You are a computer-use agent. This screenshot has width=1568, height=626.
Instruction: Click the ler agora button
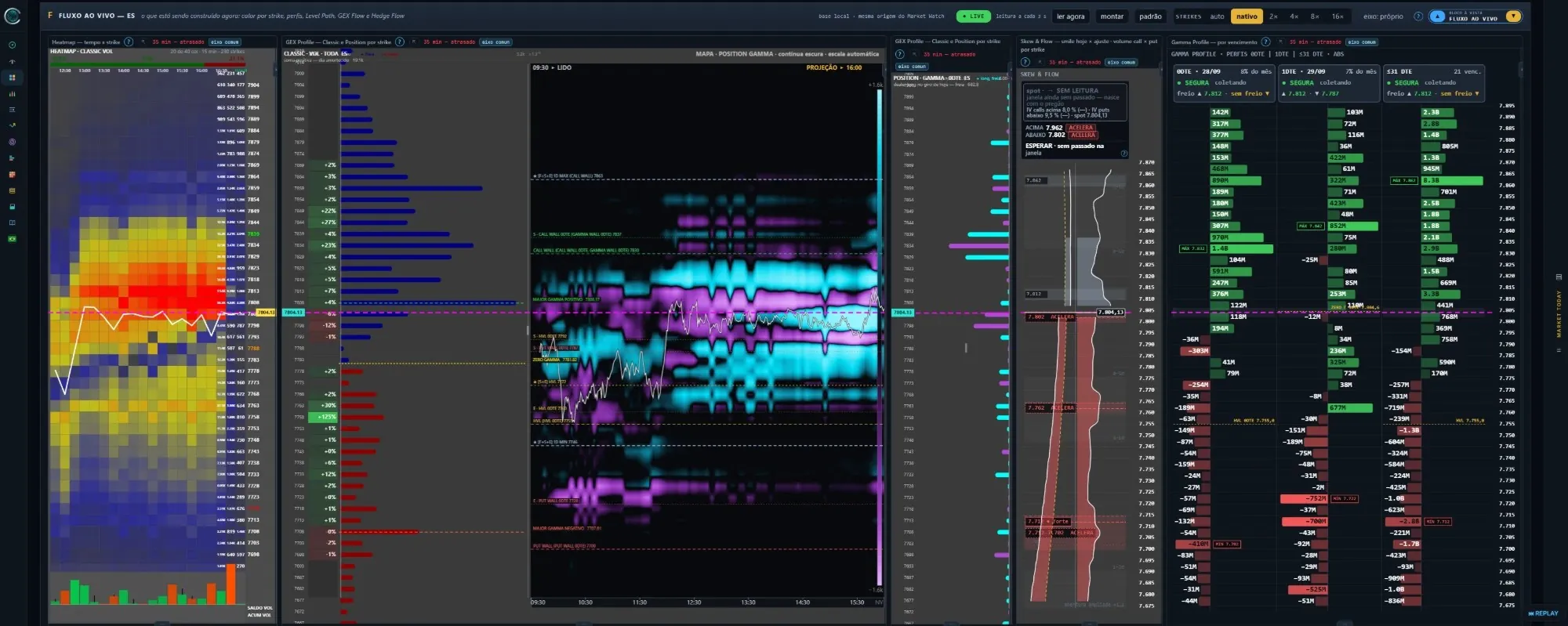(1070, 16)
